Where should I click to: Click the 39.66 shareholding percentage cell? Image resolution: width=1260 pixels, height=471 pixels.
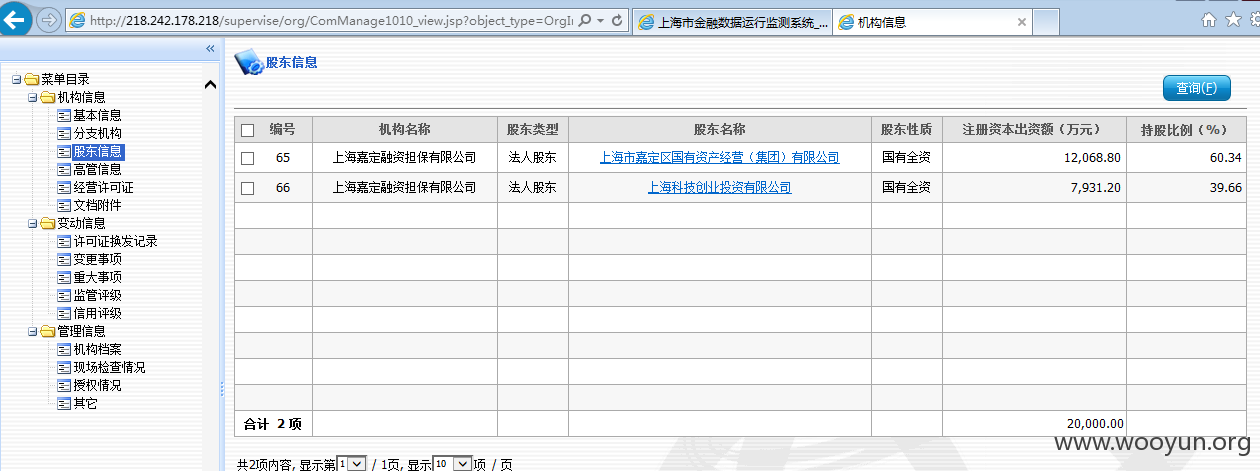click(x=1186, y=188)
